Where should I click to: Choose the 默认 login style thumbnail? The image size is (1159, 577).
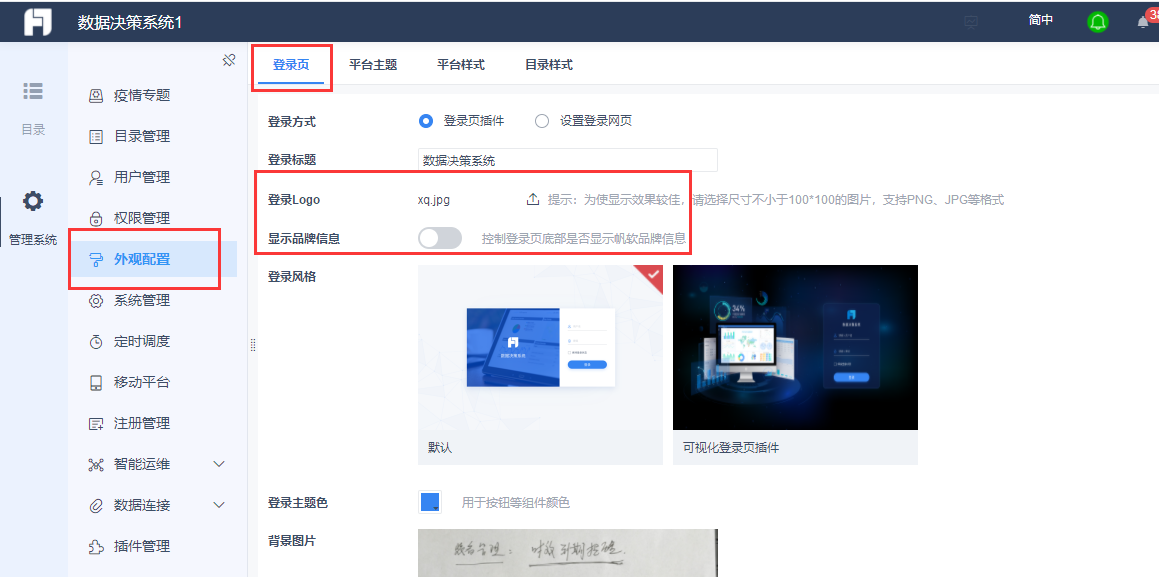click(540, 365)
